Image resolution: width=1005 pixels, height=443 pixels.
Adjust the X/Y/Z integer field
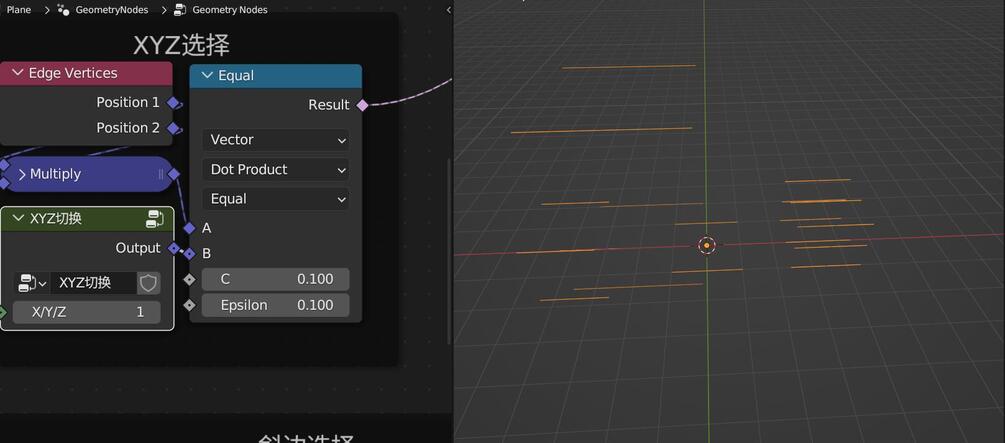click(x=87, y=312)
